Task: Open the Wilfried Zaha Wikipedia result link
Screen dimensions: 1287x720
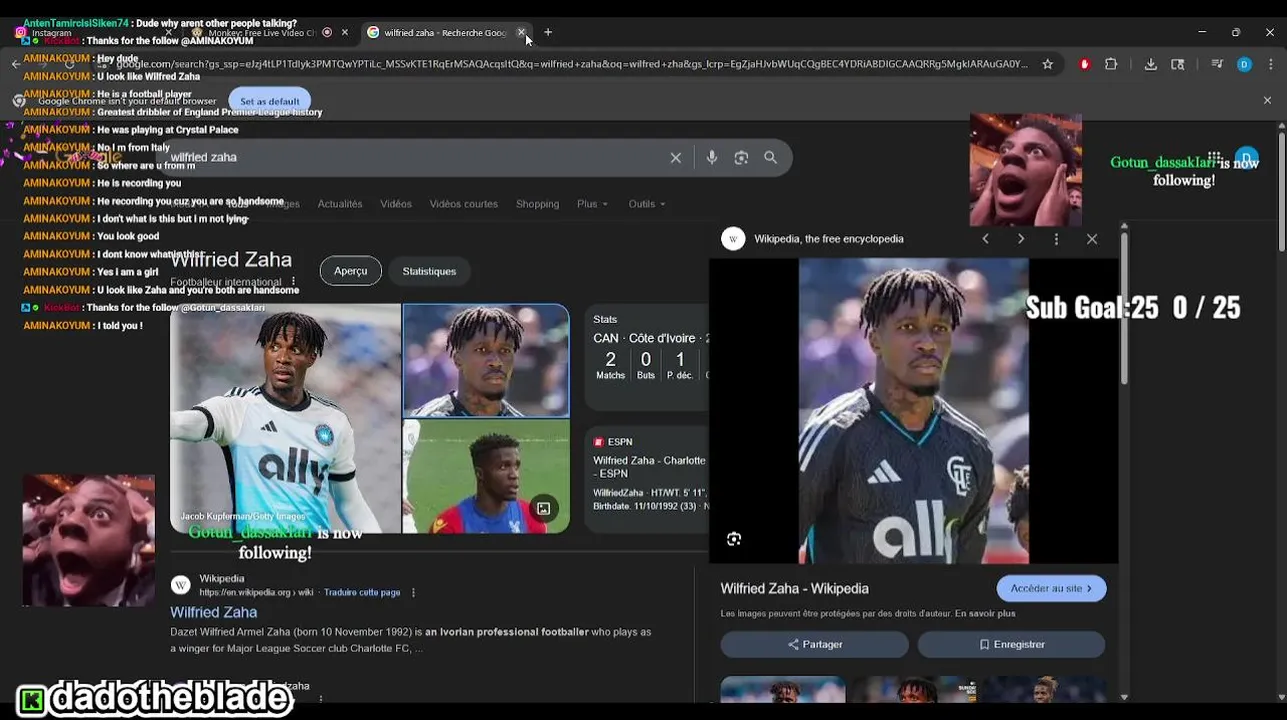Action: (x=213, y=612)
